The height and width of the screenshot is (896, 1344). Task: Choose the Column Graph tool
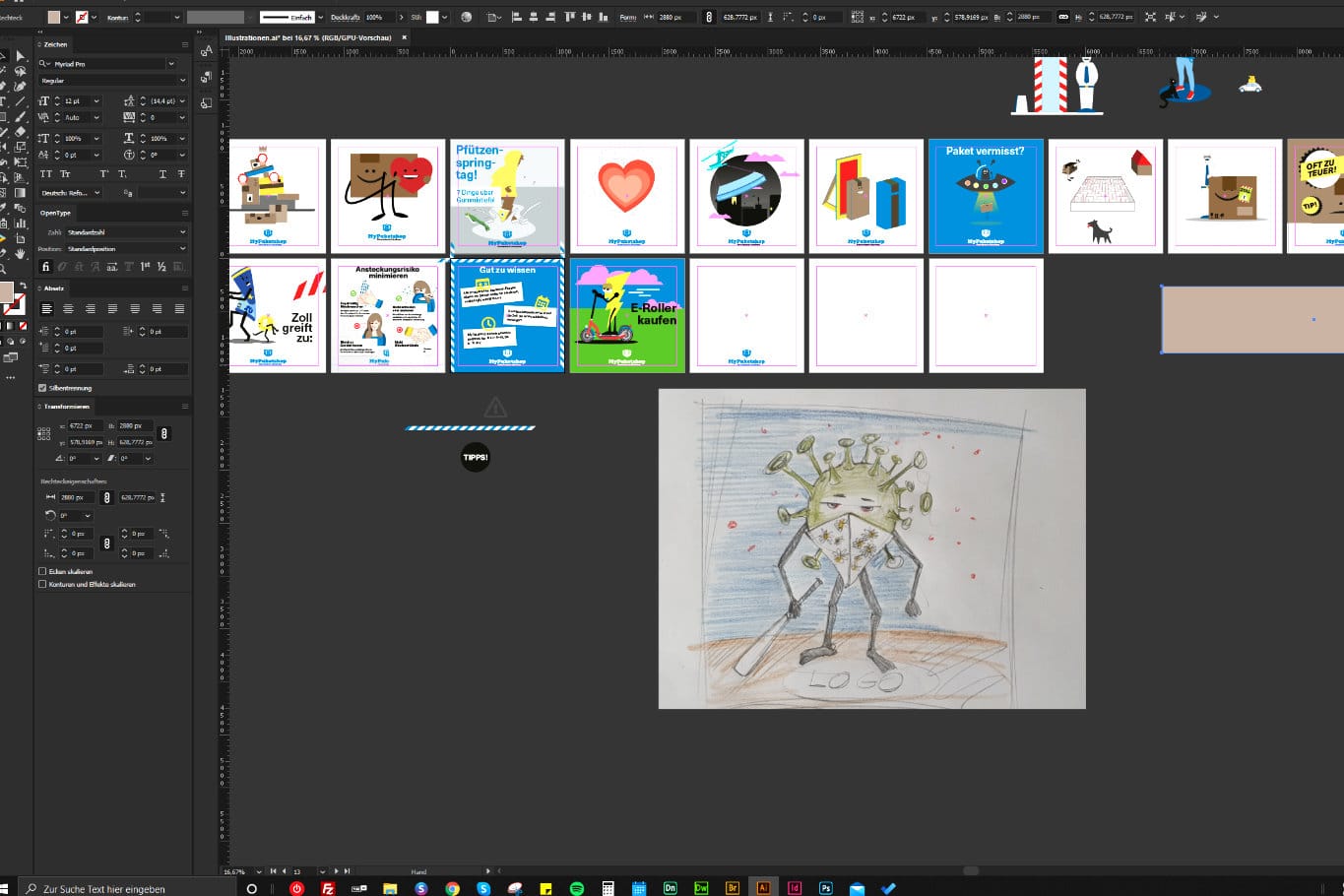[20, 224]
